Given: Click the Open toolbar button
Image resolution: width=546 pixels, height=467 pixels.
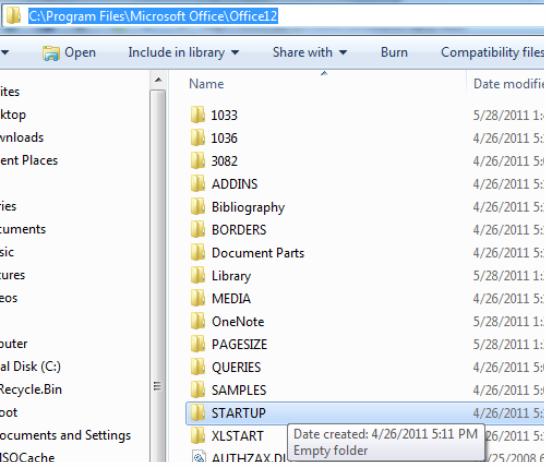Looking at the screenshot, I should click(69, 53).
